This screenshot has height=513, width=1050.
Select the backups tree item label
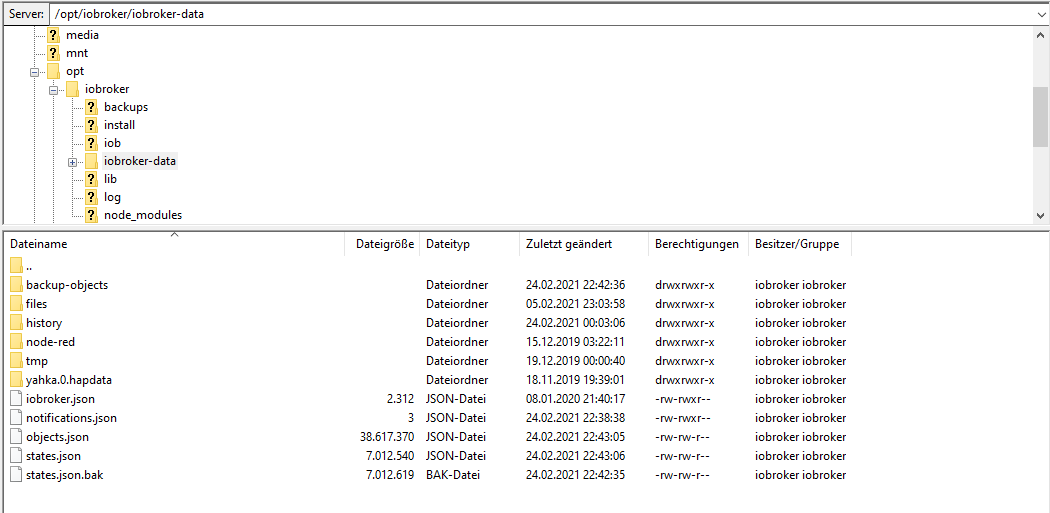pos(126,107)
